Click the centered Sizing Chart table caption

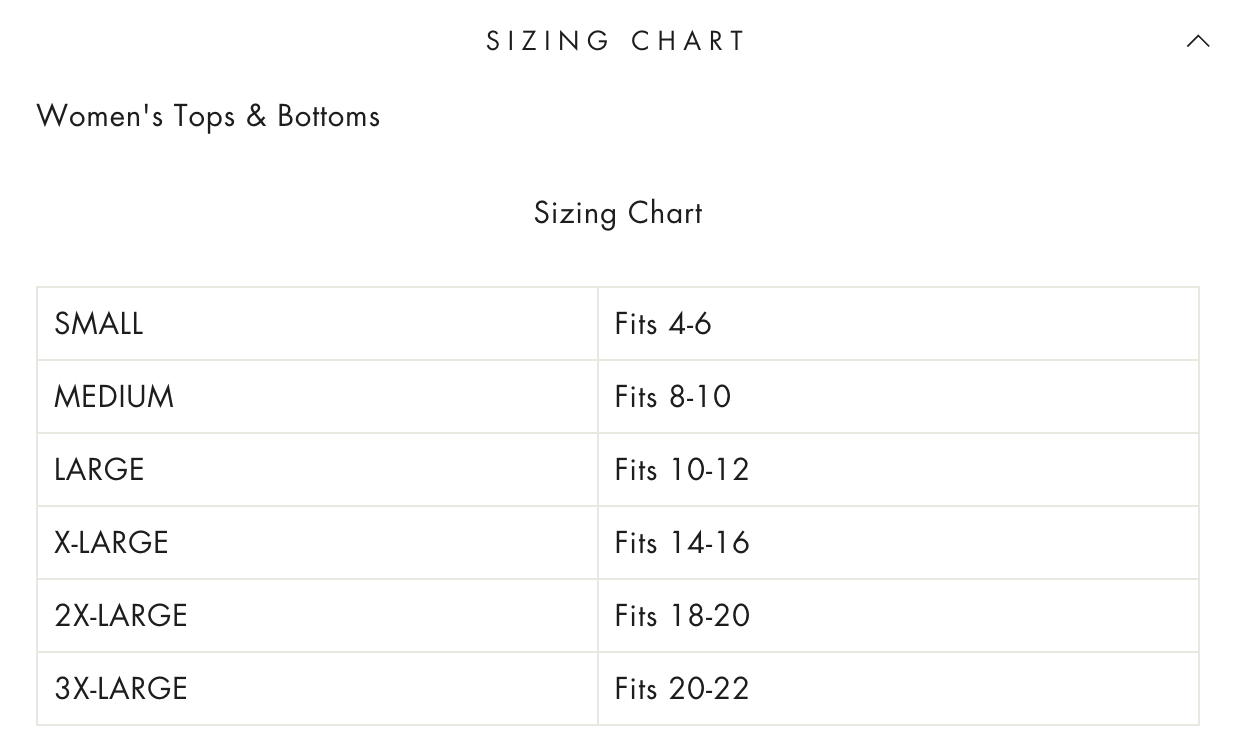(618, 213)
